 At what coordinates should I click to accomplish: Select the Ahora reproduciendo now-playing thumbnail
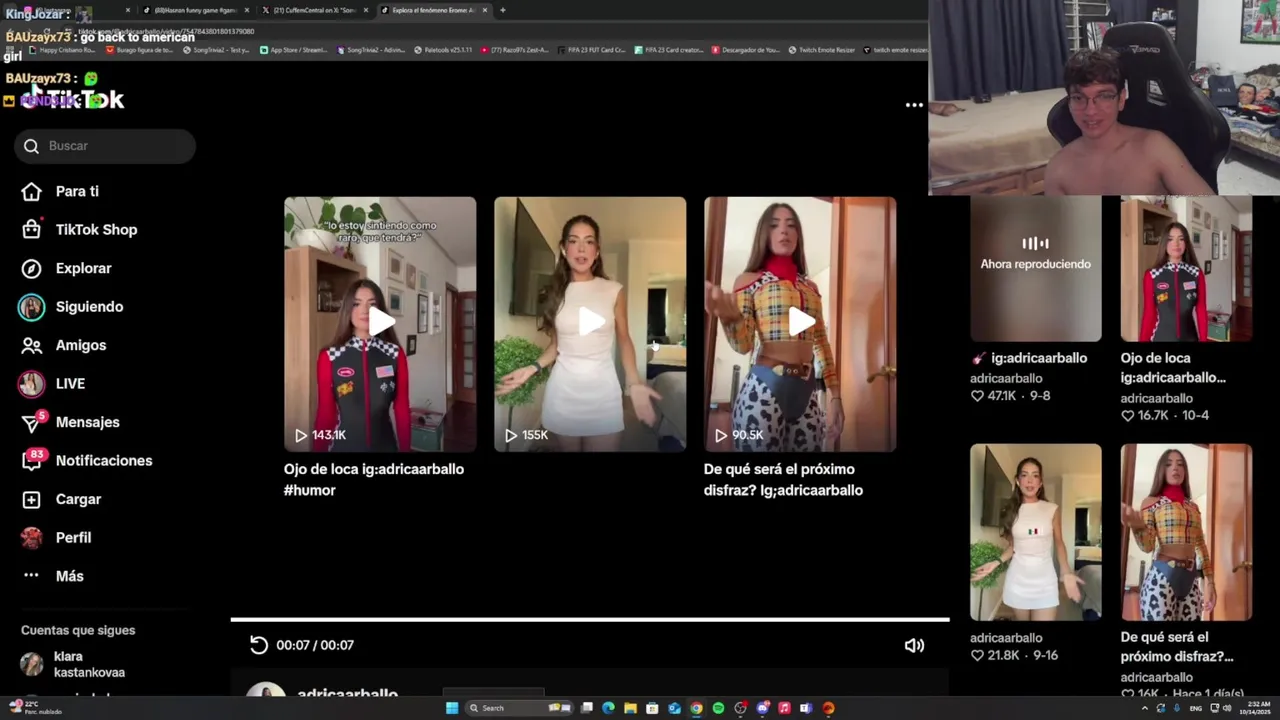click(1036, 268)
